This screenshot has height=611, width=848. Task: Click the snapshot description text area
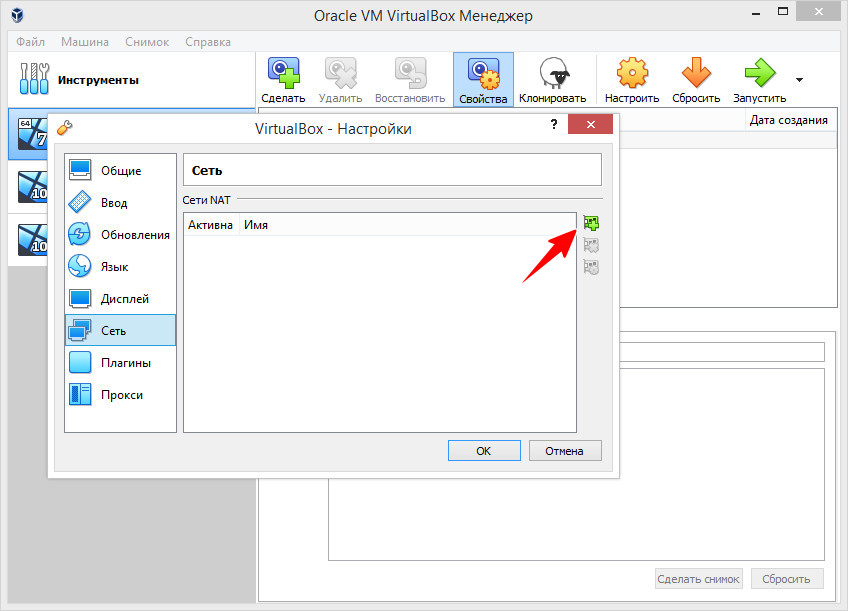(x=721, y=464)
